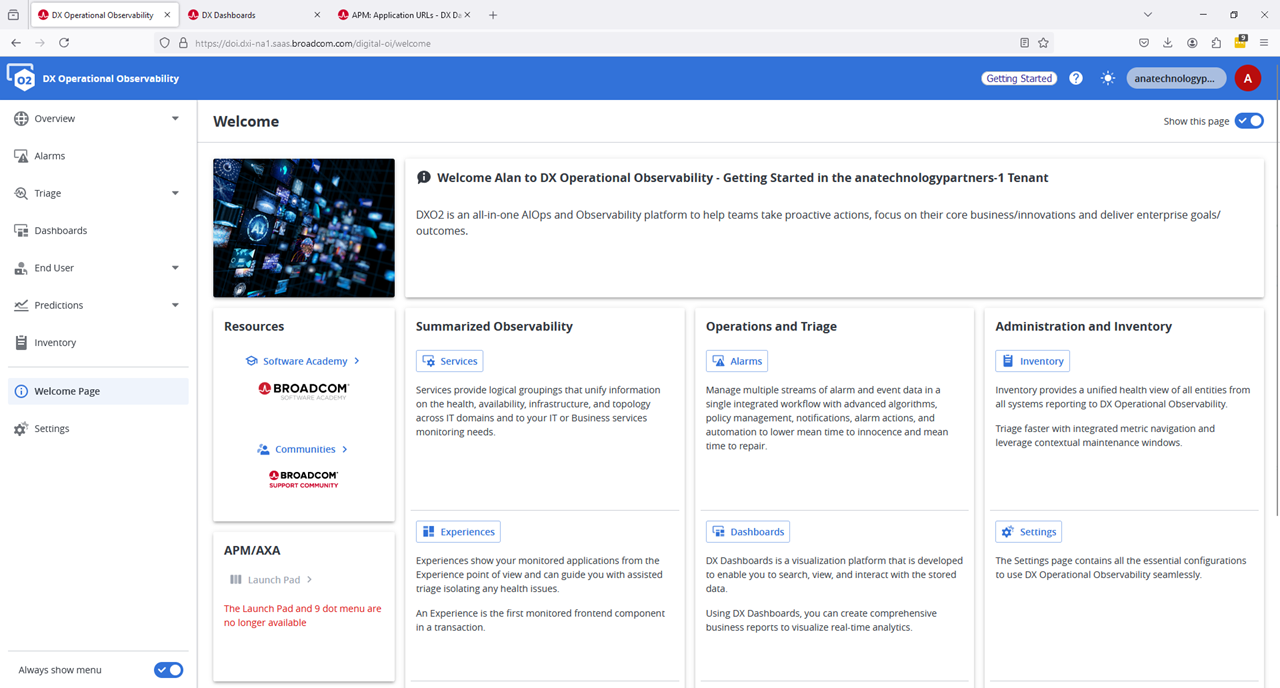Expand the Predictions sidebar section

175,306
